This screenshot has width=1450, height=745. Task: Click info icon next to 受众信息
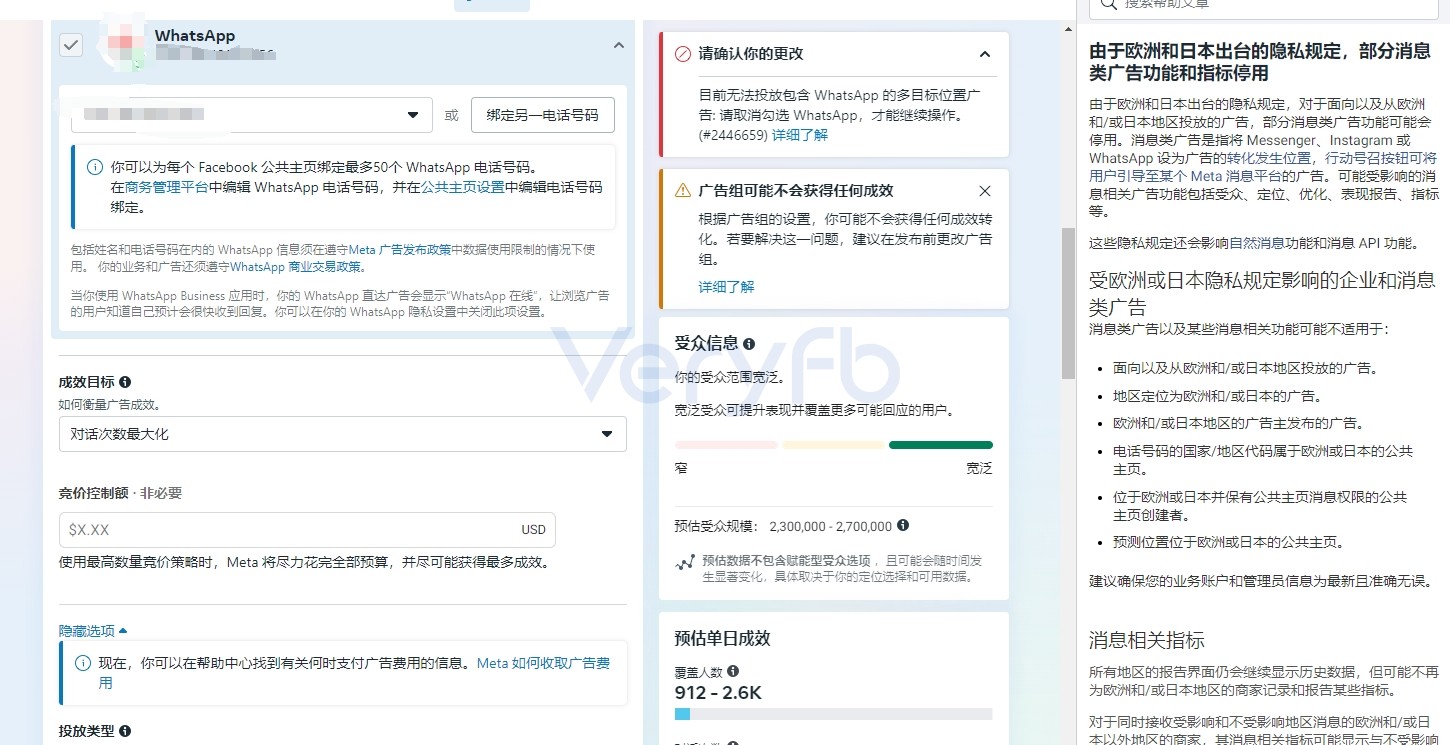coord(749,343)
